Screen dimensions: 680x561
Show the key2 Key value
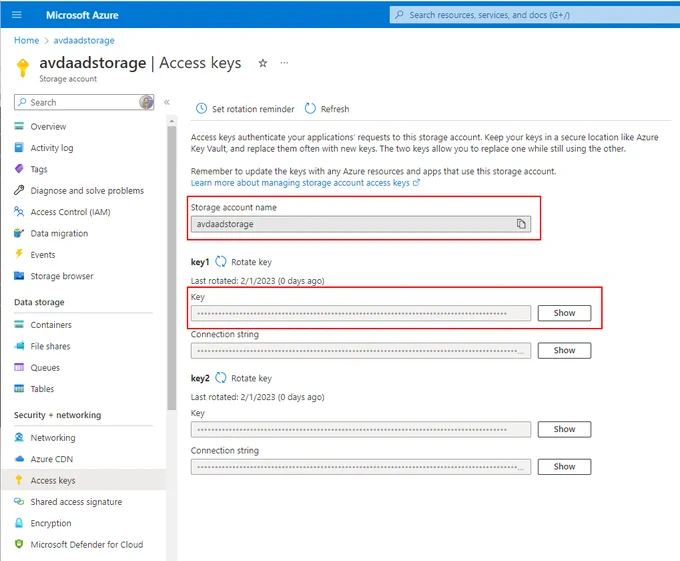tap(564, 429)
